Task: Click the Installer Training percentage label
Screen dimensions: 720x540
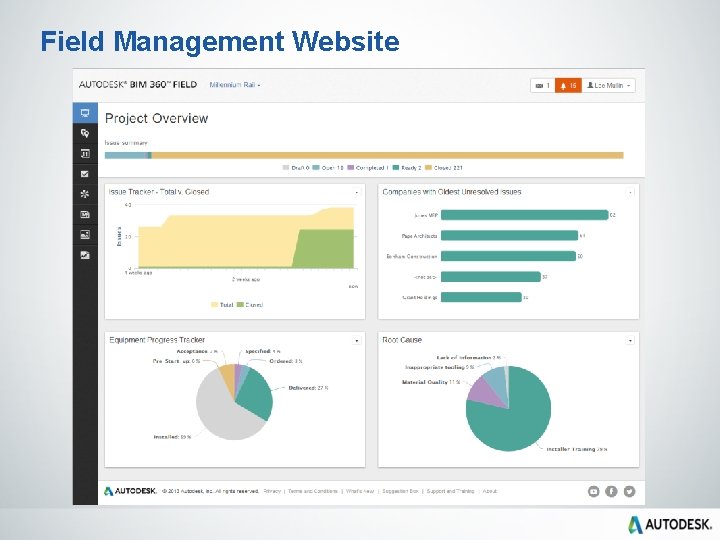Action: (x=577, y=449)
